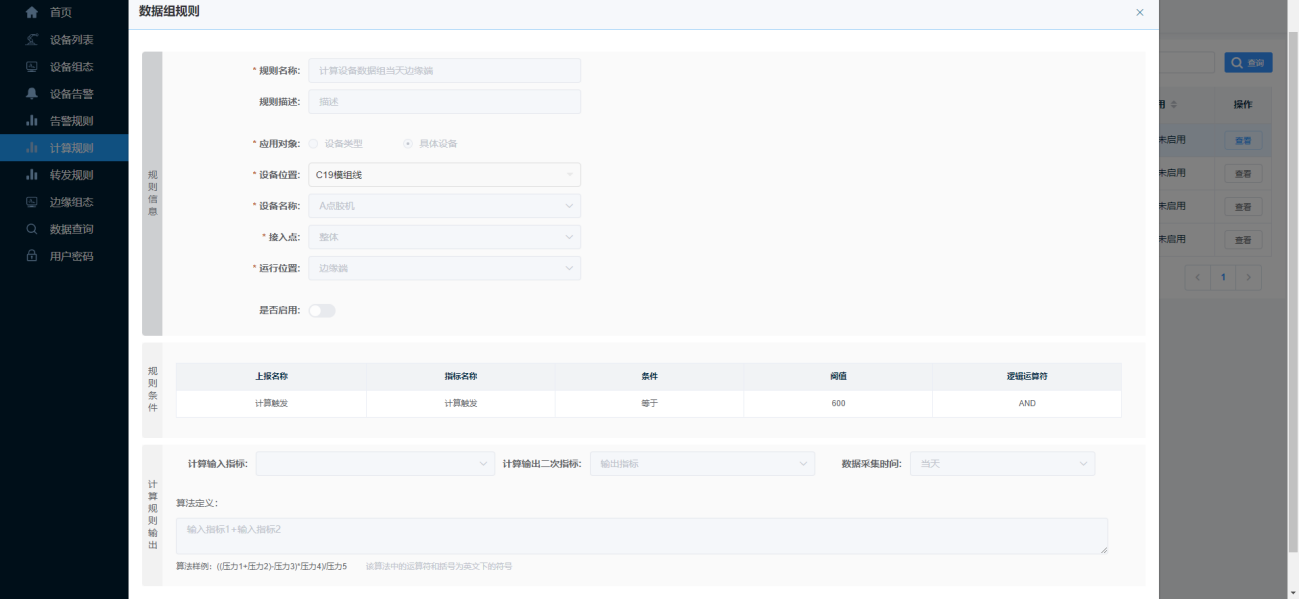The image size is (1299, 599).
Task: Open 转发规则 menu item
Action: (x=71, y=175)
